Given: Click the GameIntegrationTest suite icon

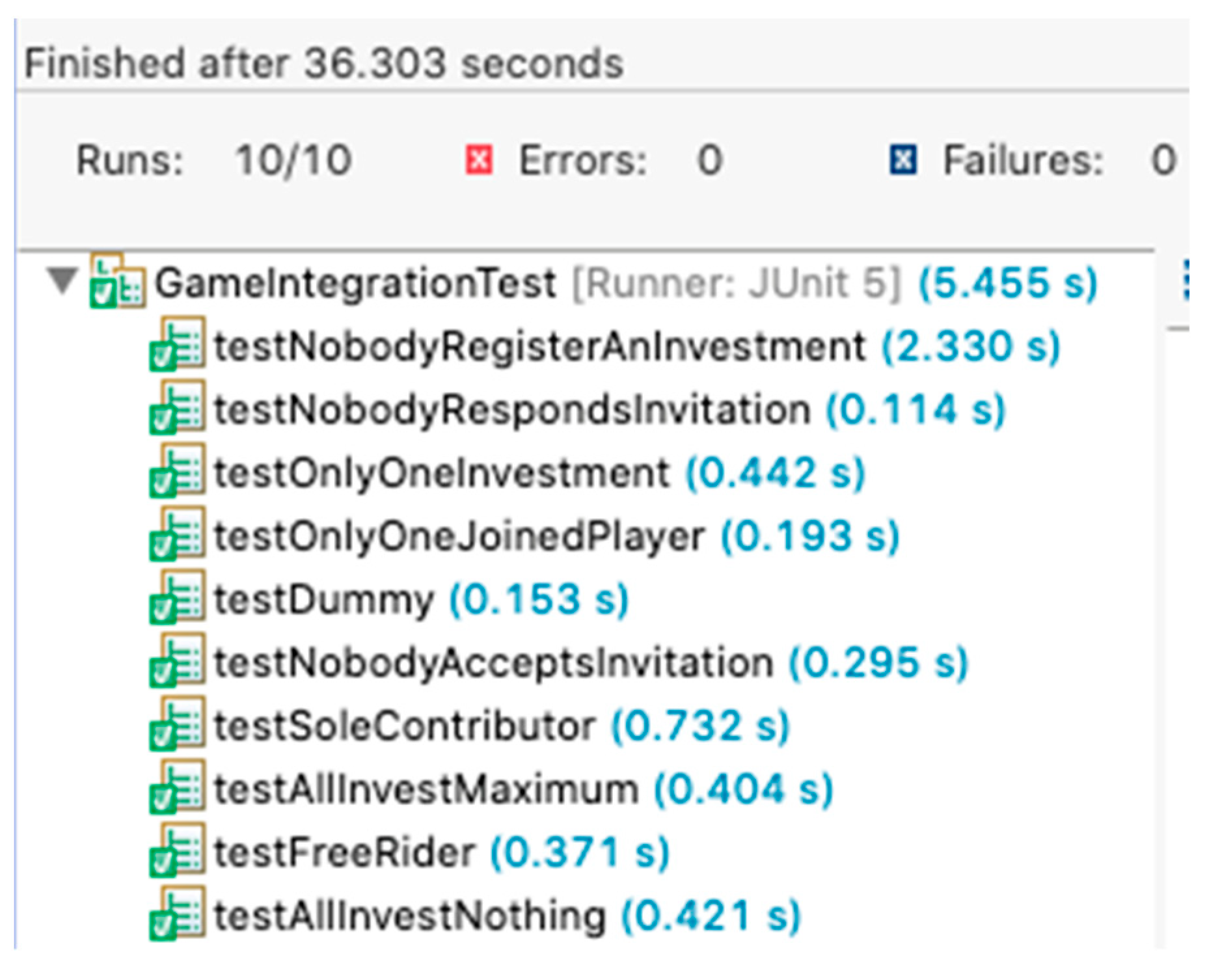Looking at the screenshot, I should click(x=117, y=283).
